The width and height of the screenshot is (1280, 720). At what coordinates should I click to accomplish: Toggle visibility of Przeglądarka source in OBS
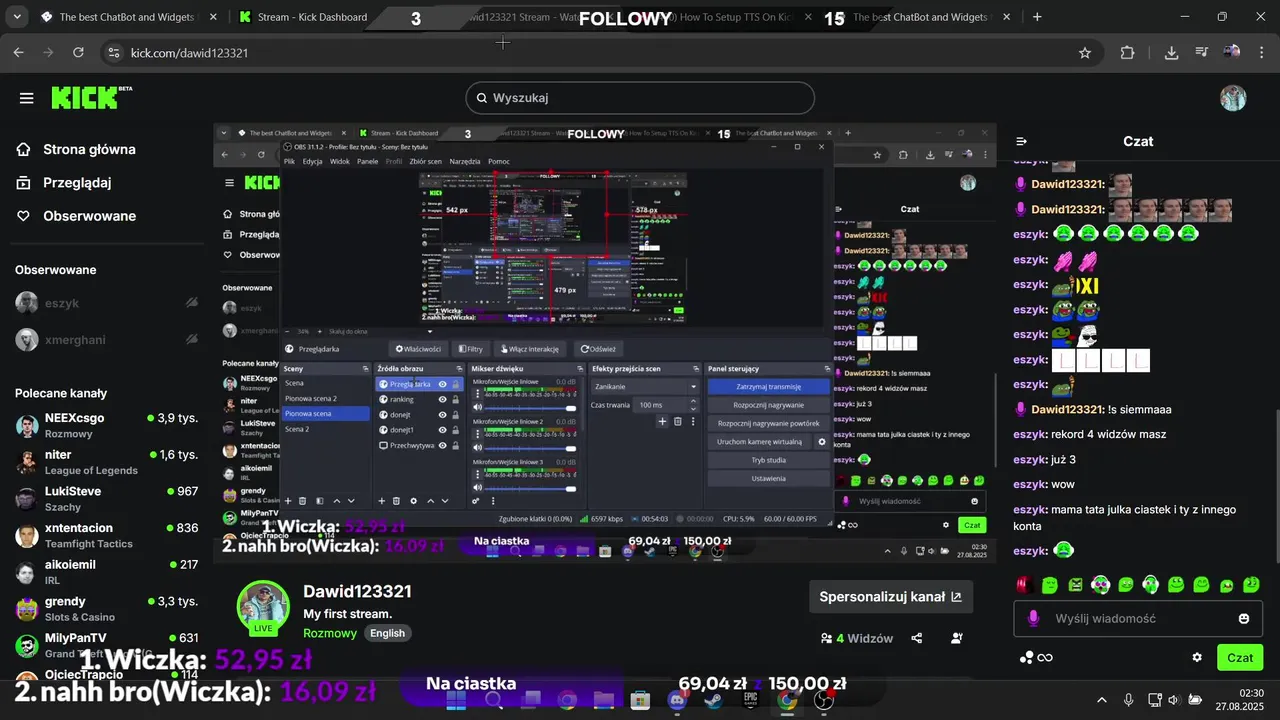coord(442,384)
